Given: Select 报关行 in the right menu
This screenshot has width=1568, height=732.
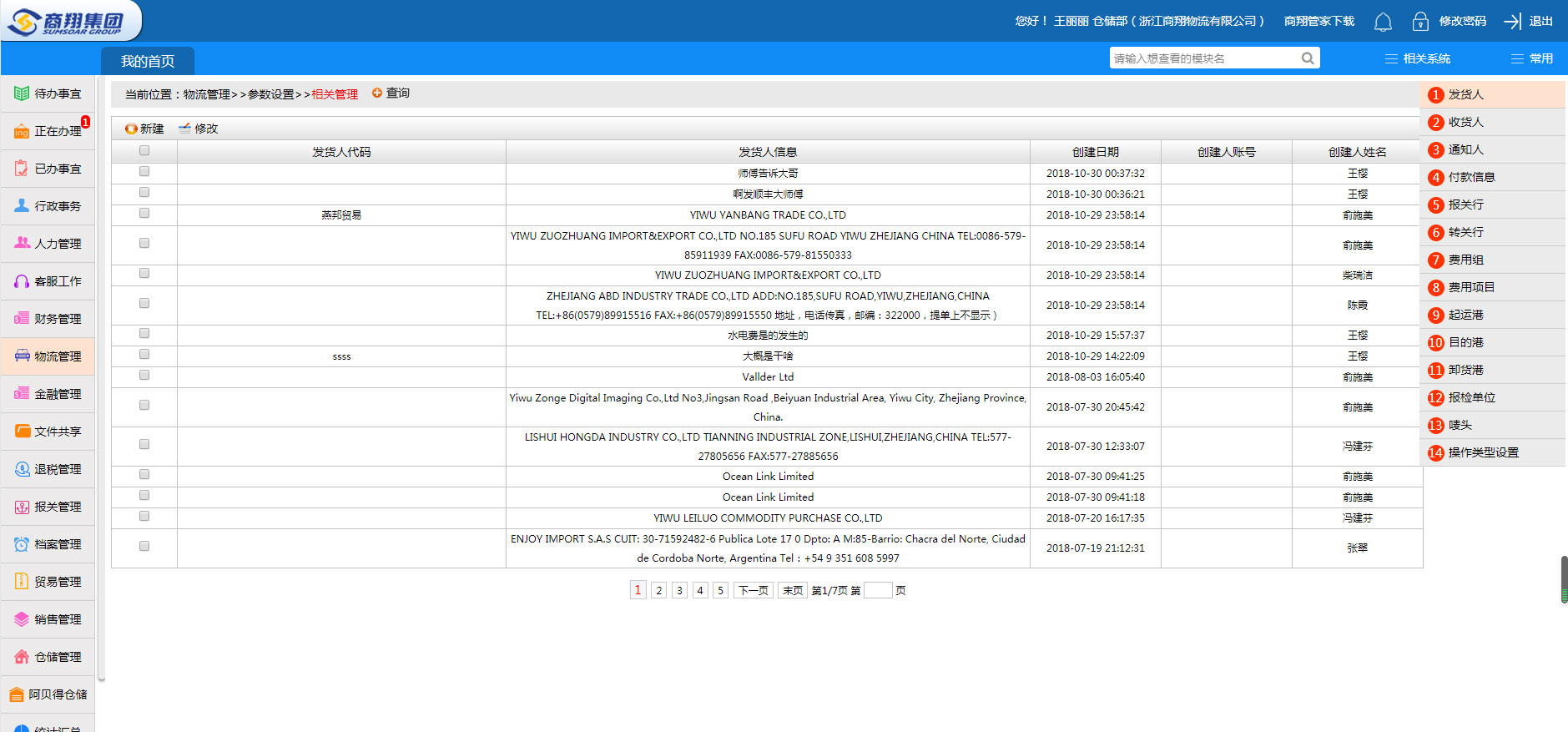Looking at the screenshot, I should [x=1492, y=204].
